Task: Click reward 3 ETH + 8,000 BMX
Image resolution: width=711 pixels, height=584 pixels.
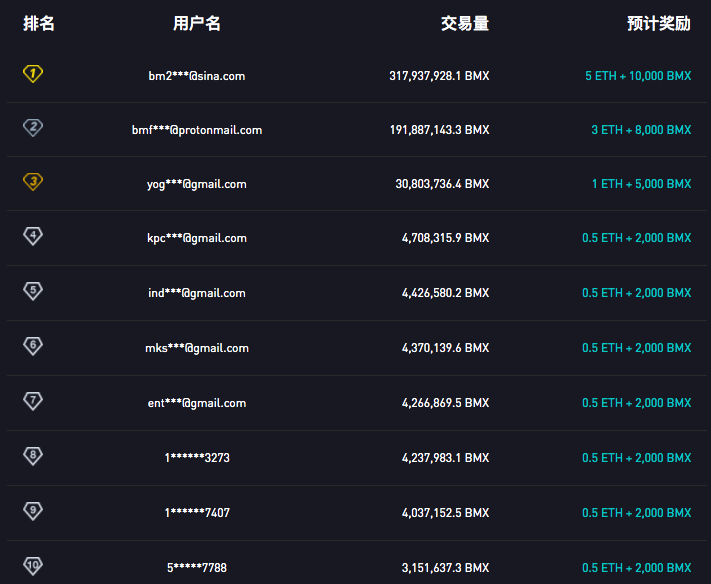Action: point(642,130)
